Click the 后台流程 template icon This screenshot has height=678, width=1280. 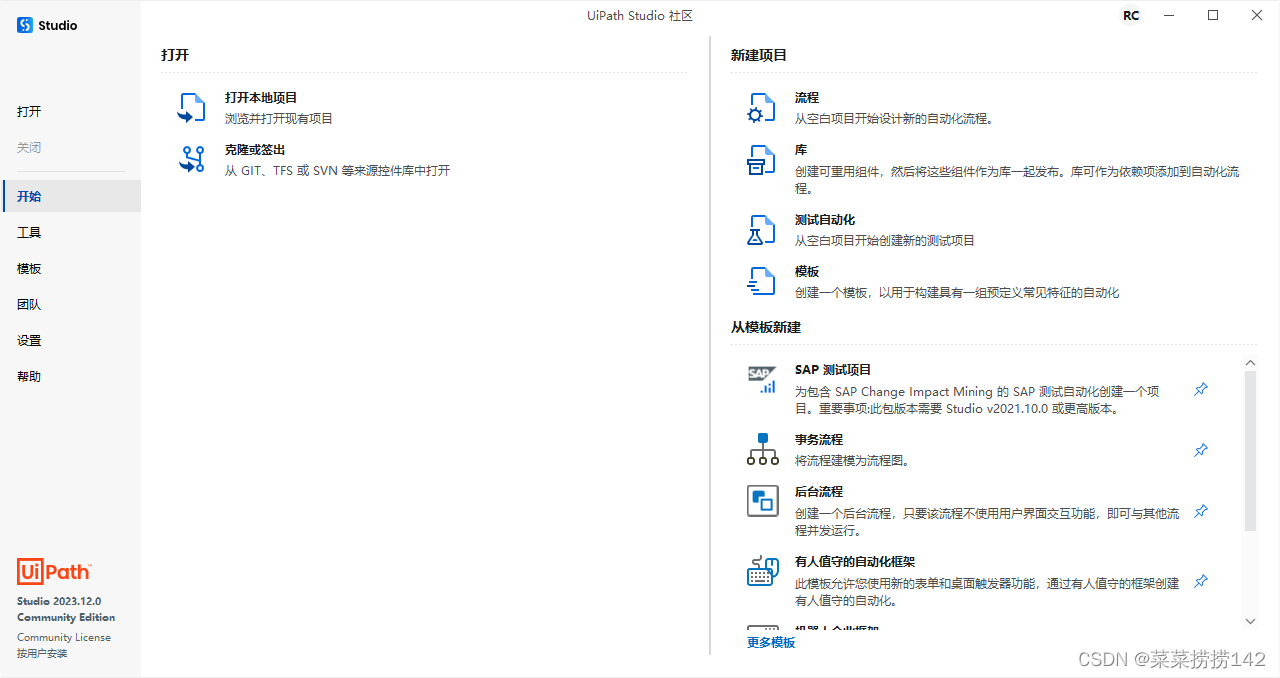pyautogui.click(x=763, y=501)
